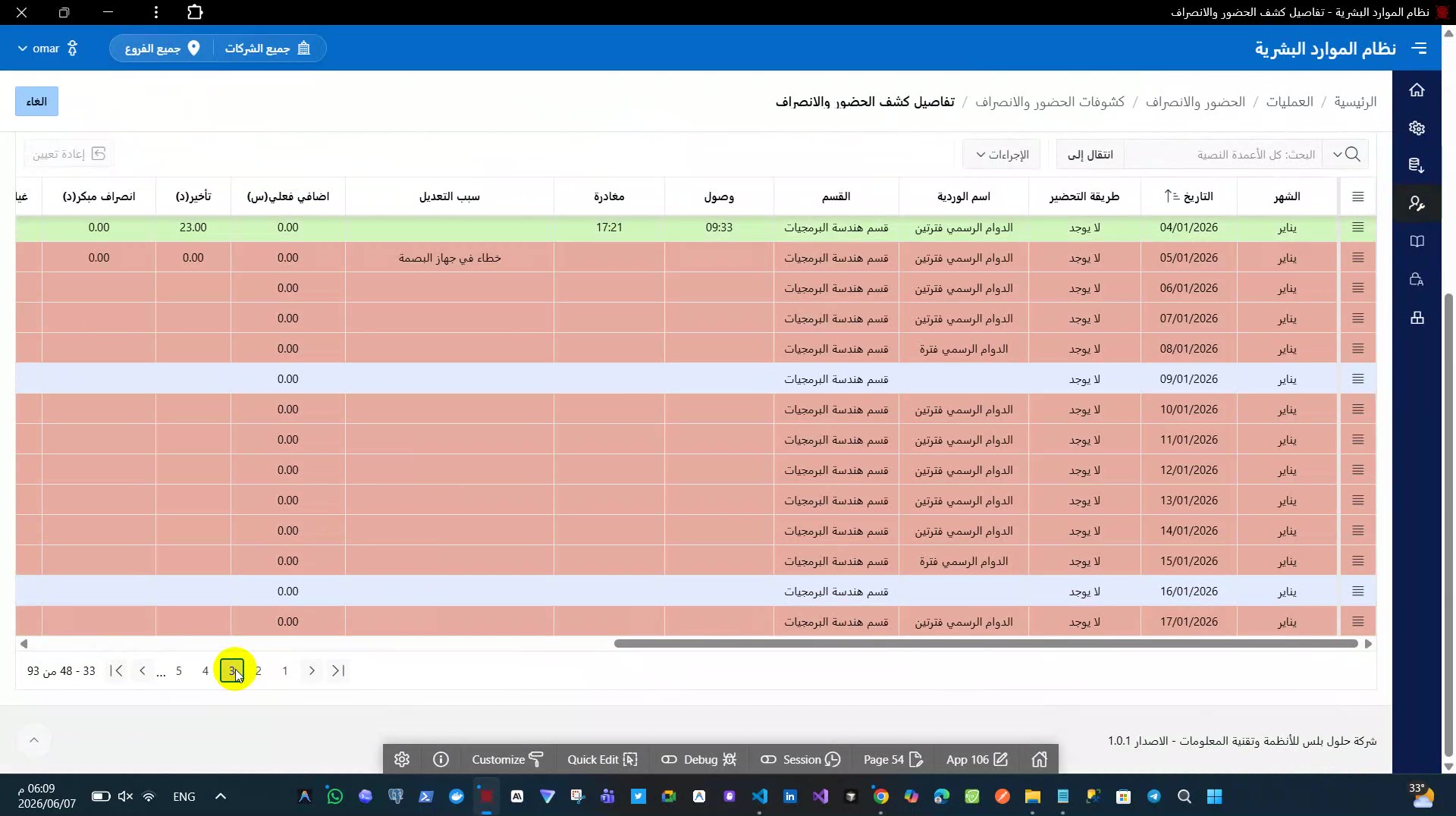The height and width of the screenshot is (816, 1456).
Task: Click the search magnifier icon
Action: pyautogui.click(x=1354, y=154)
